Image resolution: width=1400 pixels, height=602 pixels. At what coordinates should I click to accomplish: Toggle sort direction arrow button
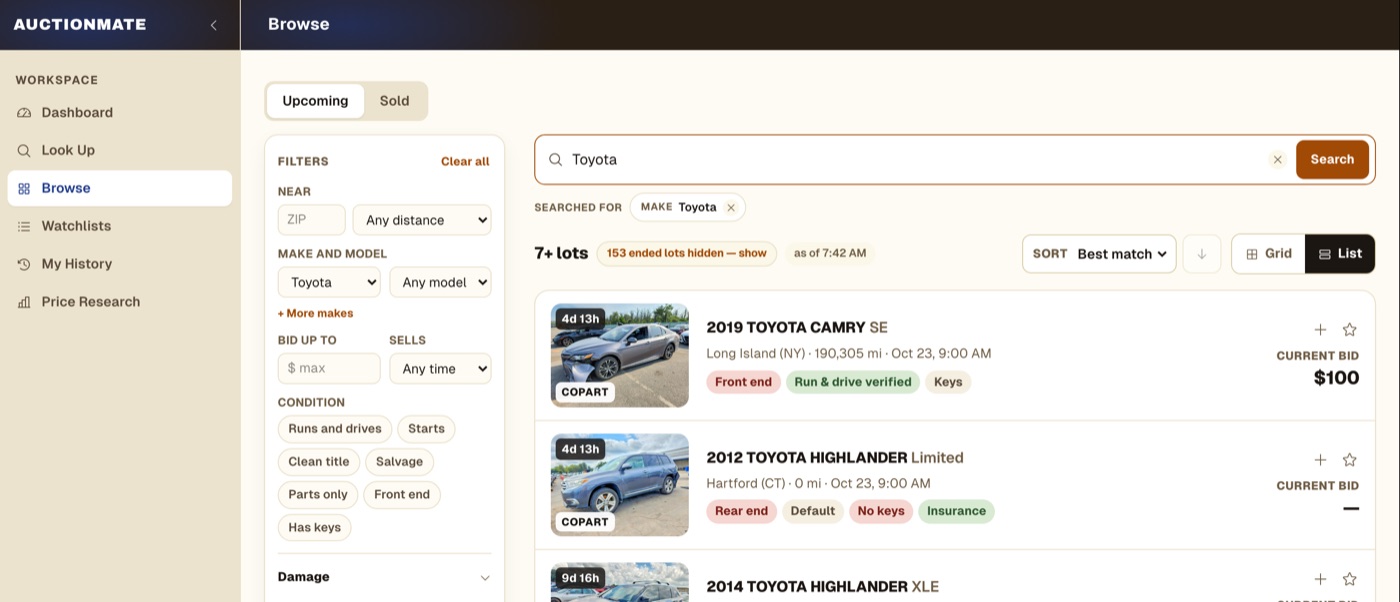pyautogui.click(x=1202, y=254)
